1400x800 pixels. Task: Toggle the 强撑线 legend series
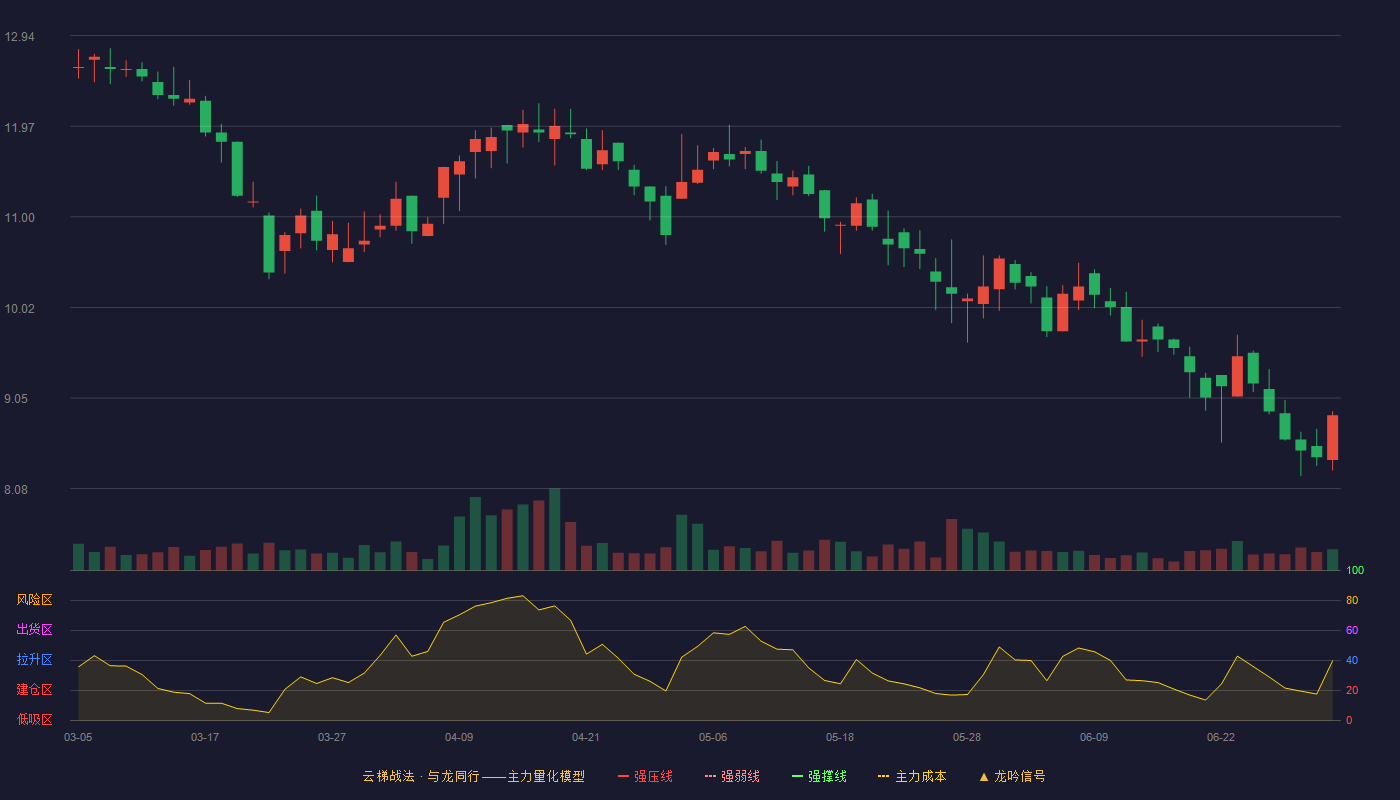point(819,776)
